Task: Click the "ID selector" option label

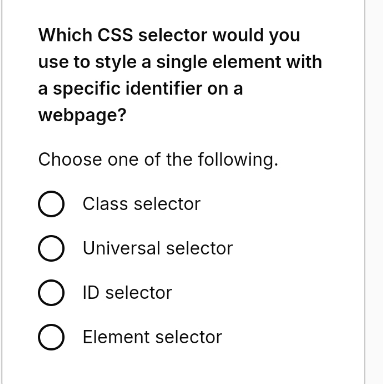Action: pos(127,293)
